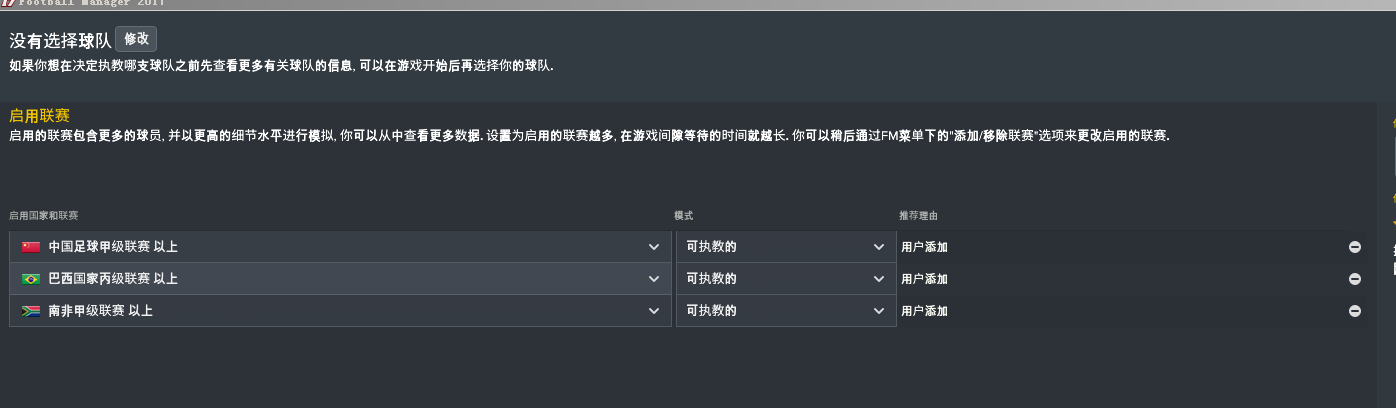Click the 启用国家和联赛 column header
1396x408 pixels.
pyautogui.click(x=43, y=216)
